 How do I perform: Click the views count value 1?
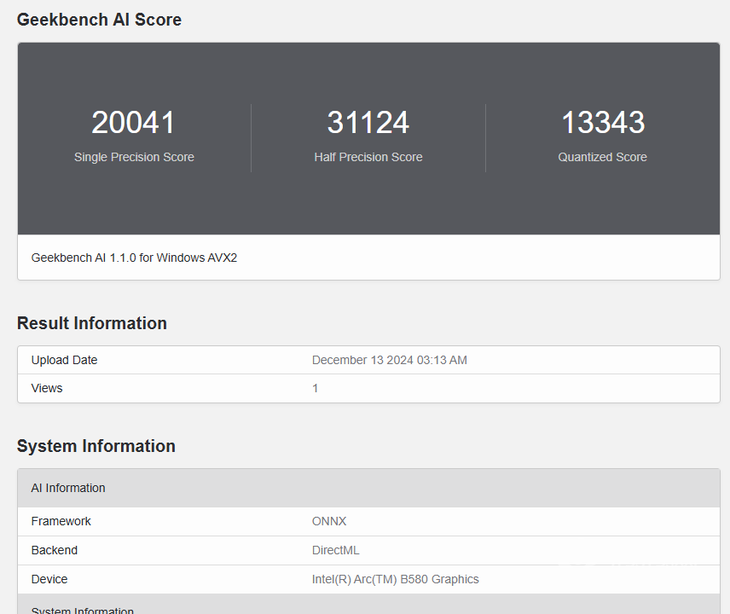tap(315, 388)
